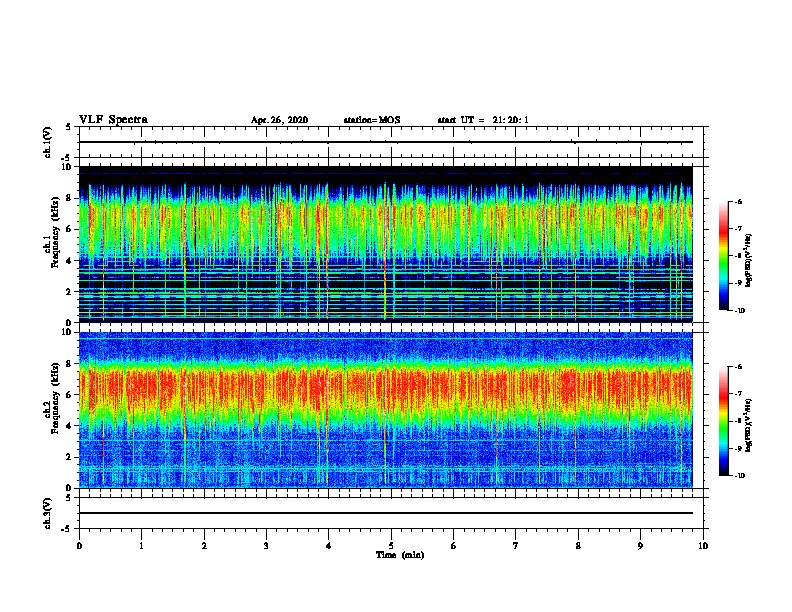
Task: Click inside the ch.2 spectrogram panel
Action: (x=385, y=410)
